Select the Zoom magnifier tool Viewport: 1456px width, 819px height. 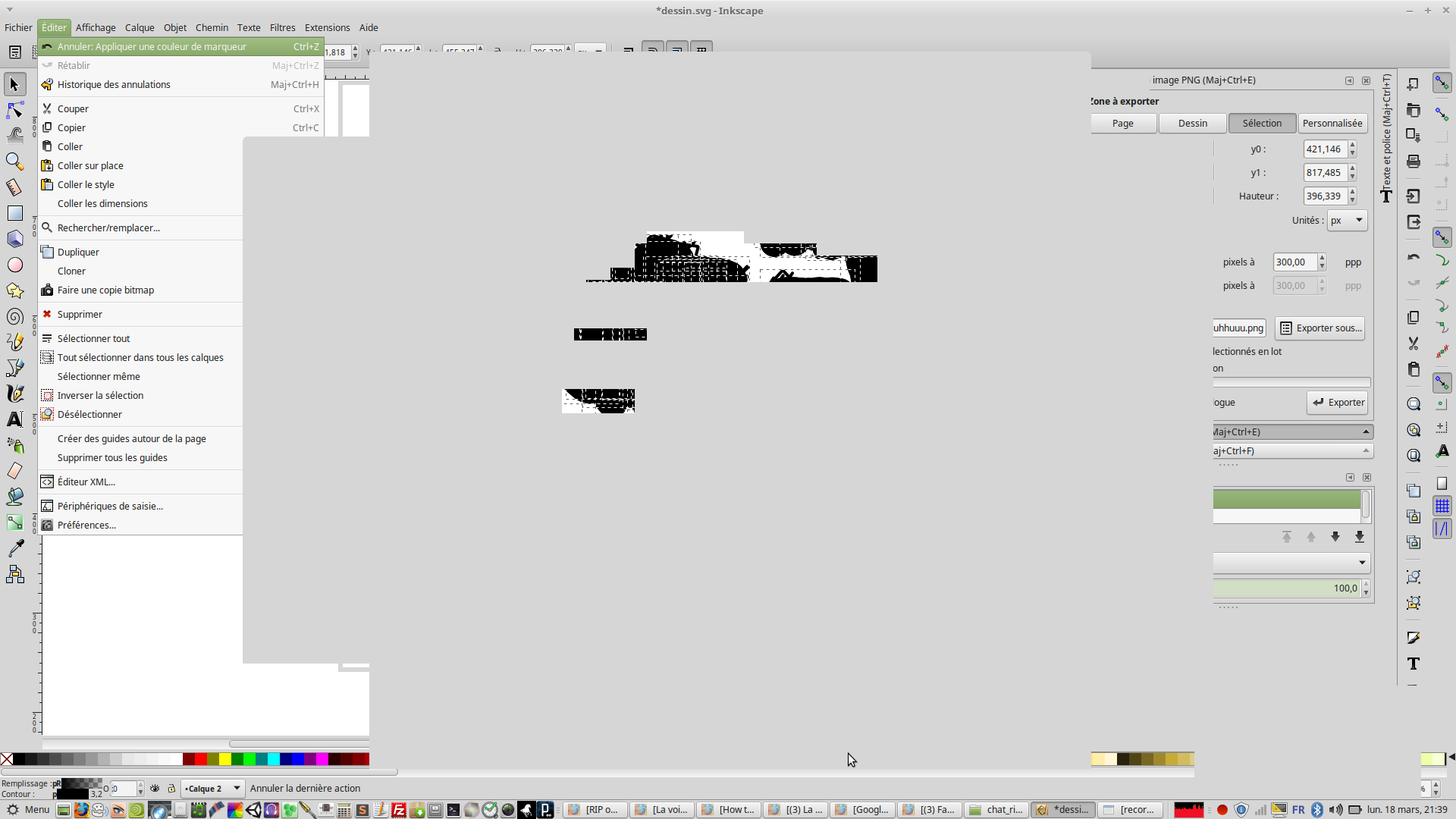pyautogui.click(x=14, y=162)
